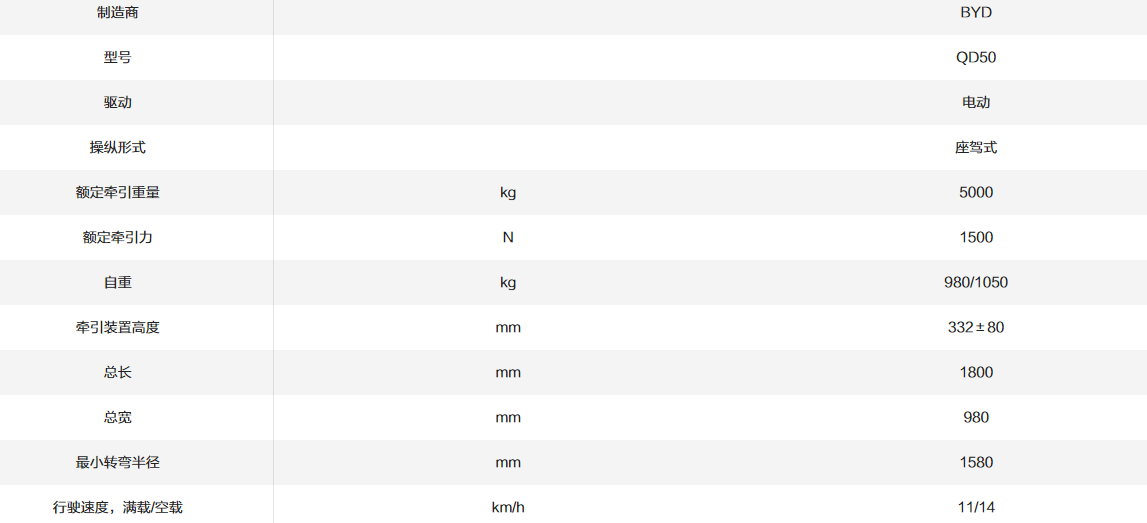
Task: Select the 980/1050 weight value
Action: pyautogui.click(x=975, y=282)
